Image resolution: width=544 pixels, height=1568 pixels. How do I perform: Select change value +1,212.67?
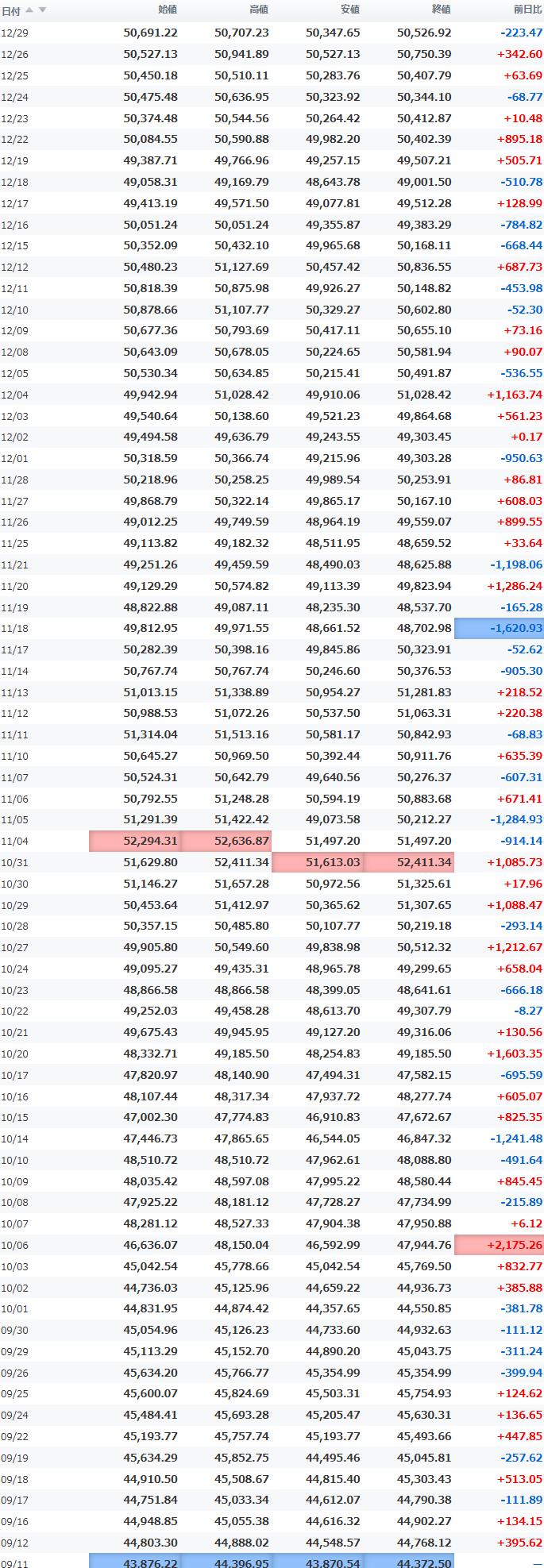coord(515,947)
